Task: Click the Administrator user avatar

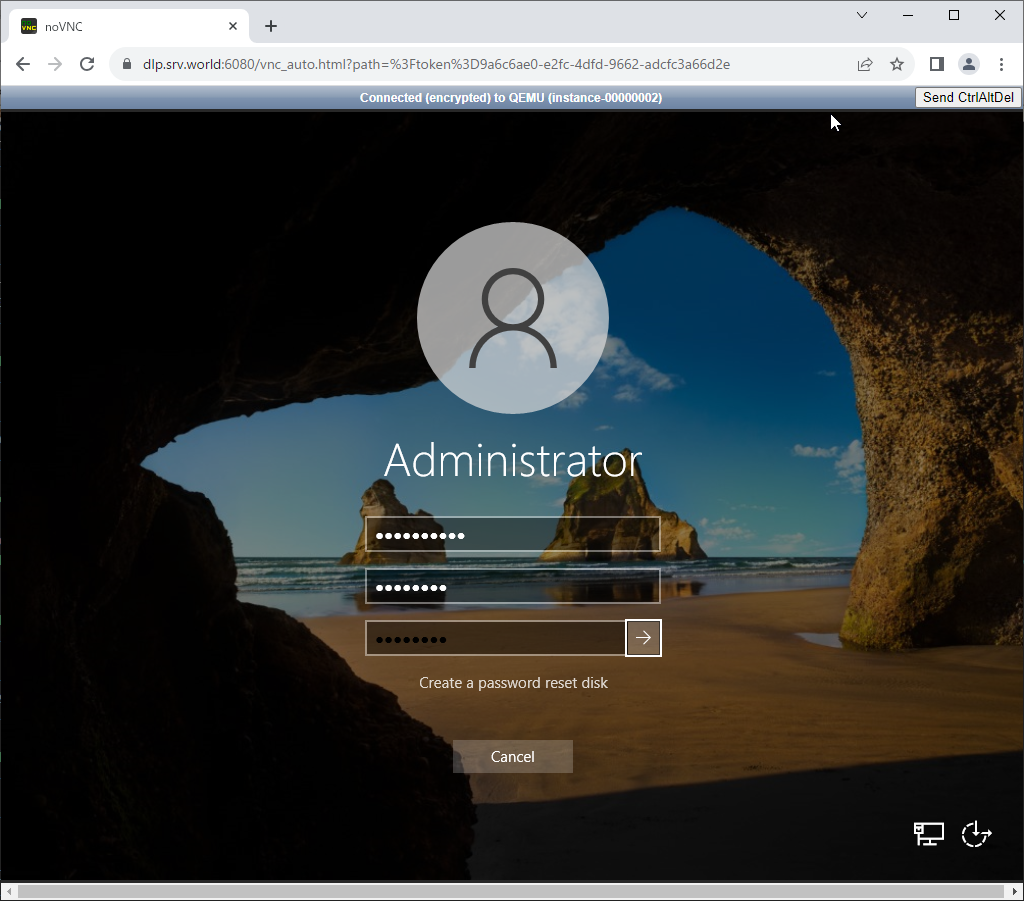Action: point(512,318)
